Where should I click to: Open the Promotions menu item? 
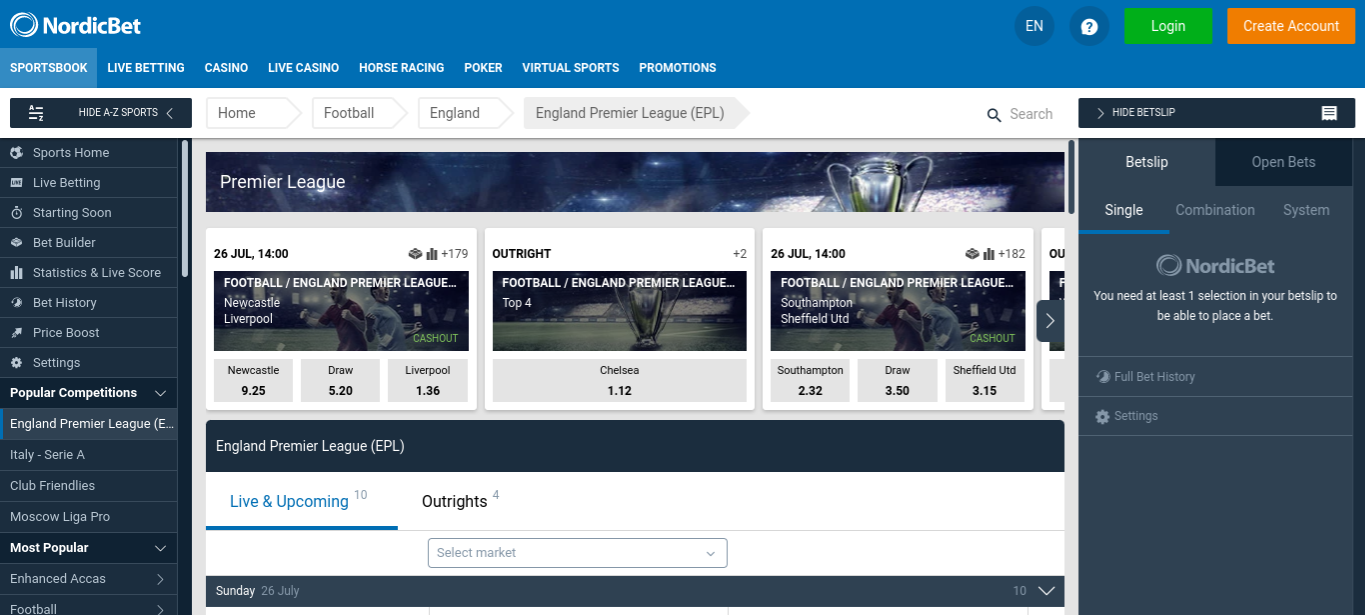[677, 68]
